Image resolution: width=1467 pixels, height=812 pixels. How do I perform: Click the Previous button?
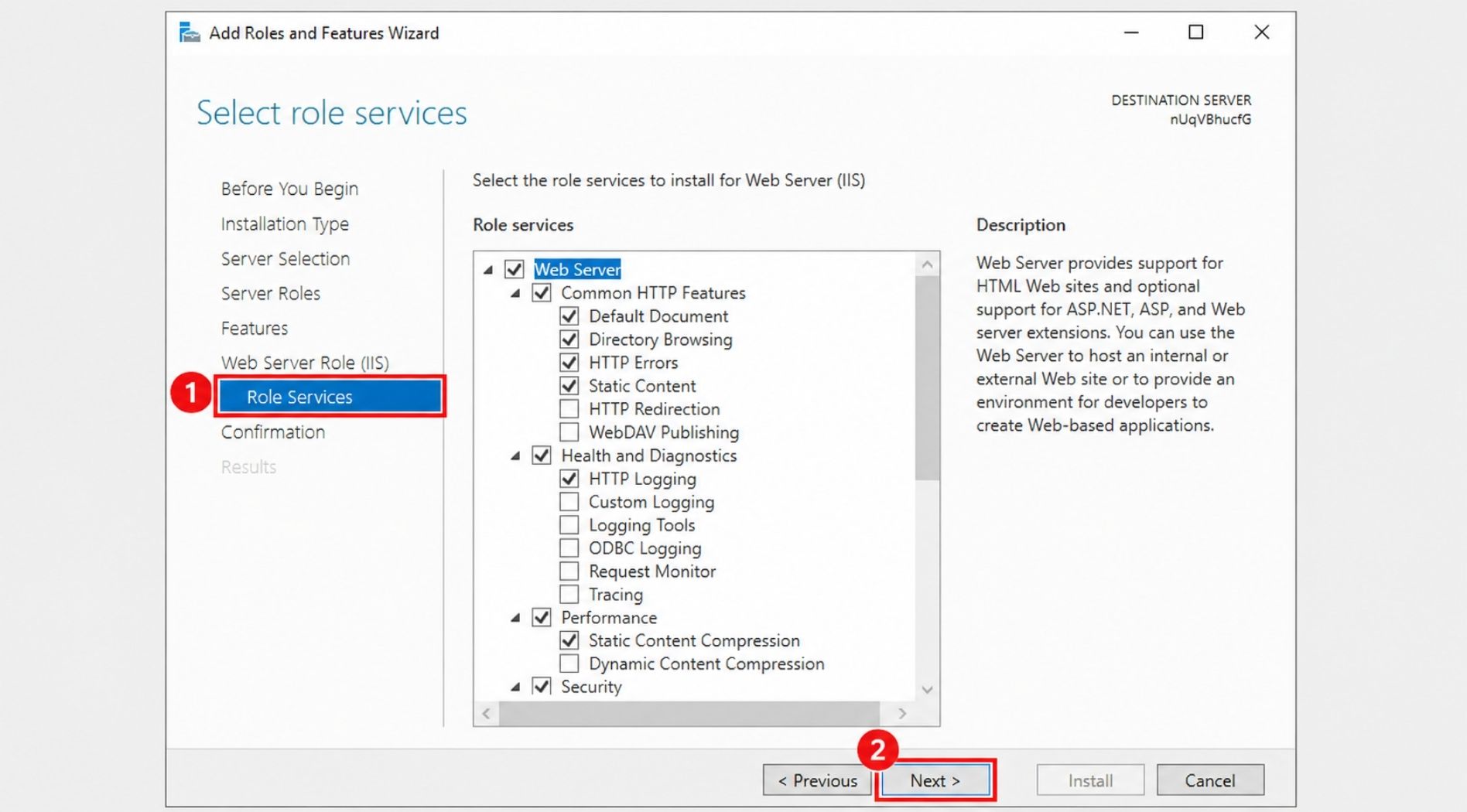coord(817,780)
